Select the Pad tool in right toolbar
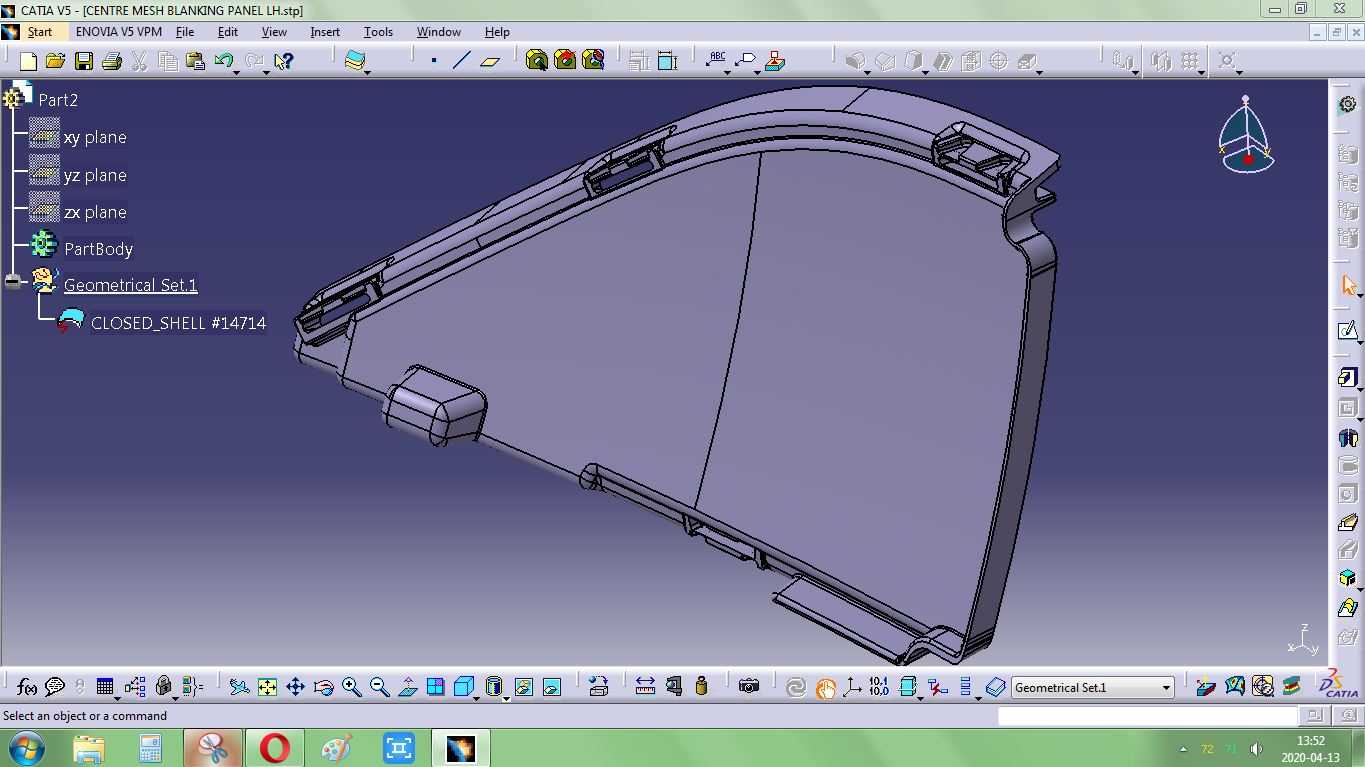 1347,377
